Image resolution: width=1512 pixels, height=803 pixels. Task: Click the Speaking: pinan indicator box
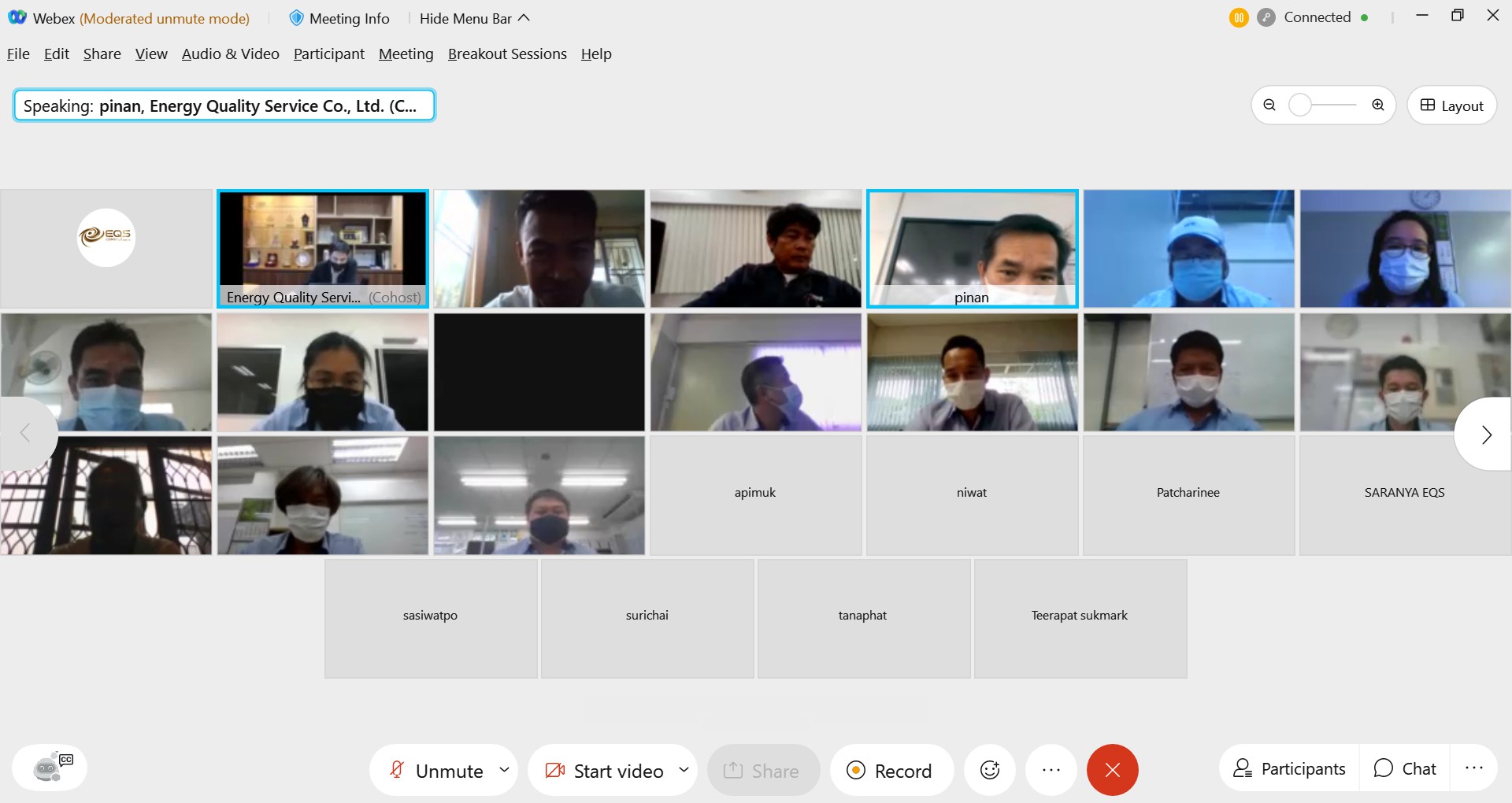pyautogui.click(x=224, y=105)
